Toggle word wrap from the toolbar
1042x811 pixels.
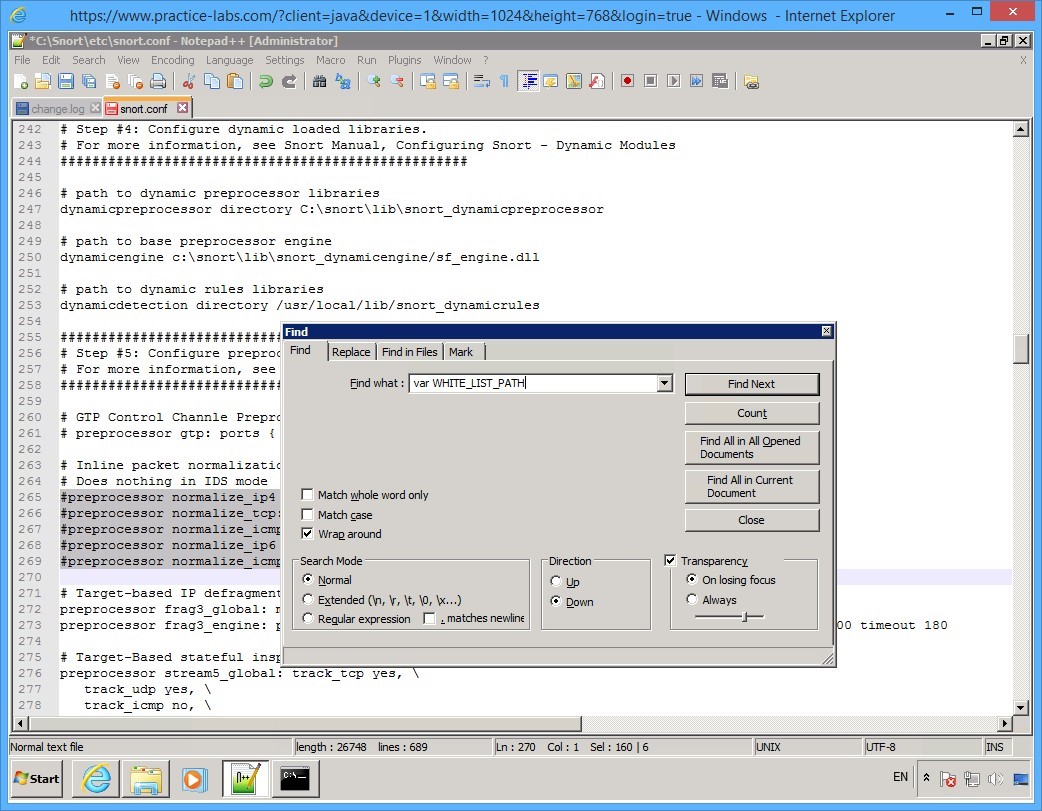pos(482,81)
